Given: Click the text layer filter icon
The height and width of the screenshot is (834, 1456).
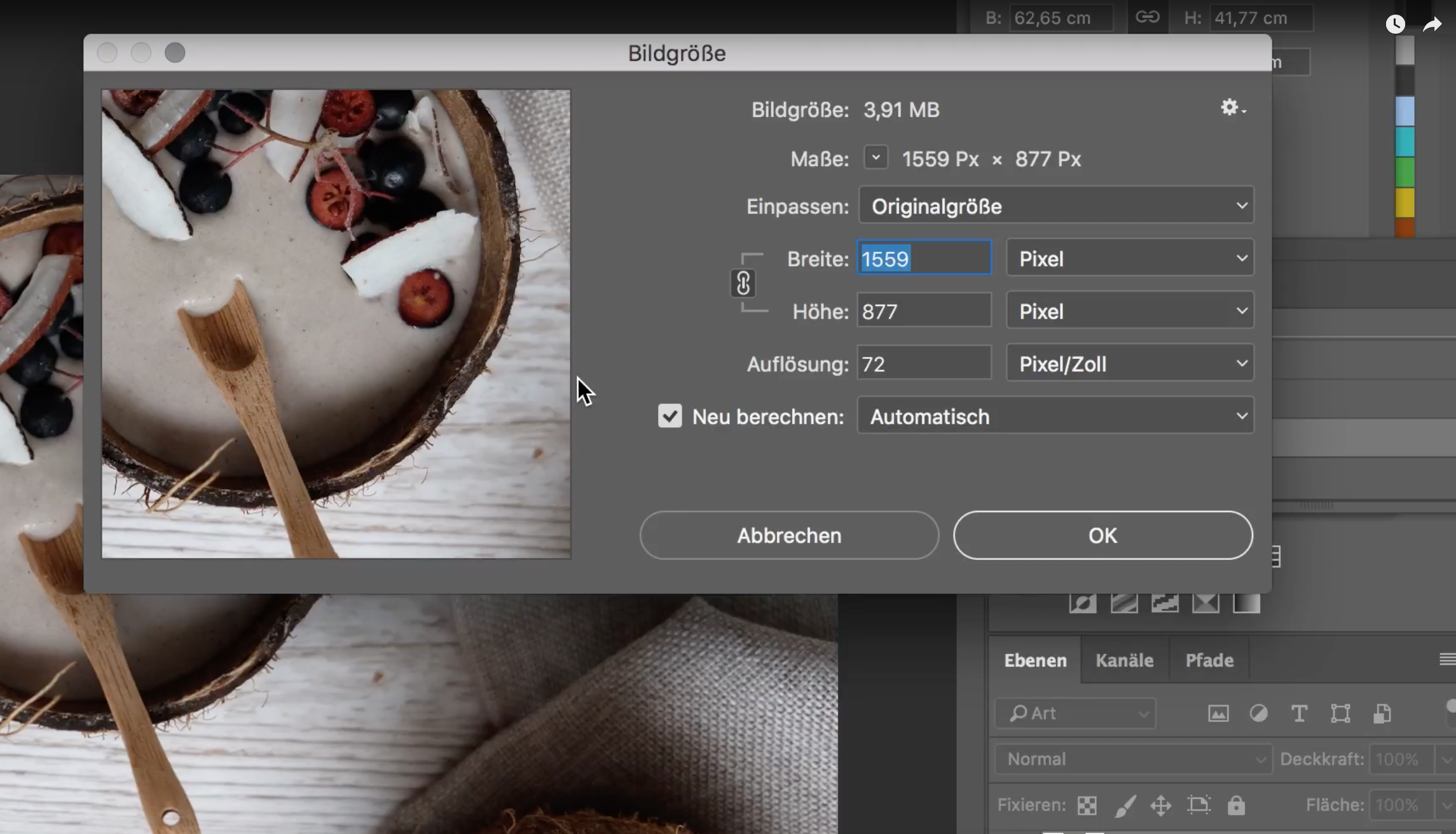Looking at the screenshot, I should [1299, 714].
